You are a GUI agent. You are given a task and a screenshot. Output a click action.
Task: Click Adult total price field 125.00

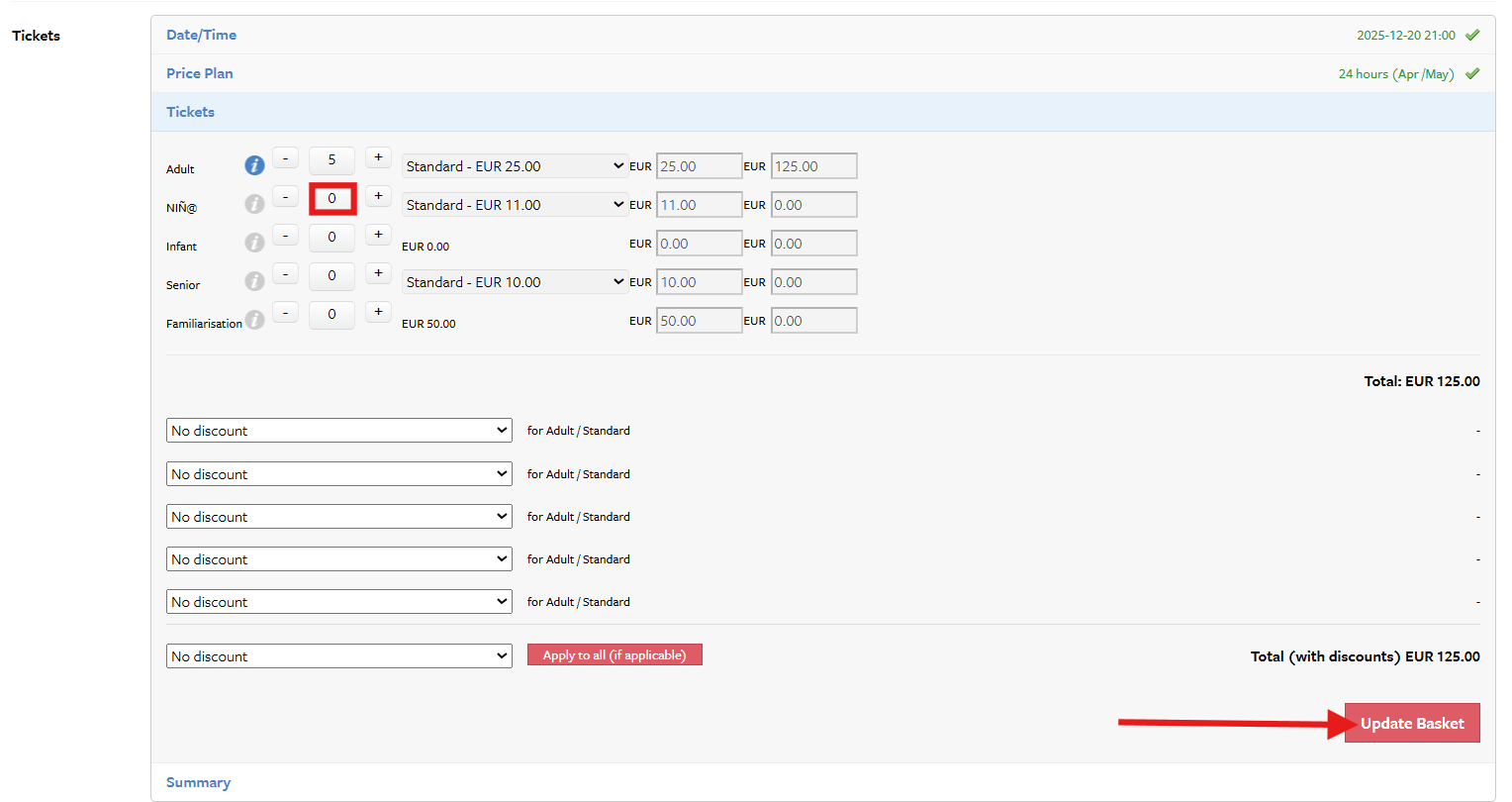814,166
